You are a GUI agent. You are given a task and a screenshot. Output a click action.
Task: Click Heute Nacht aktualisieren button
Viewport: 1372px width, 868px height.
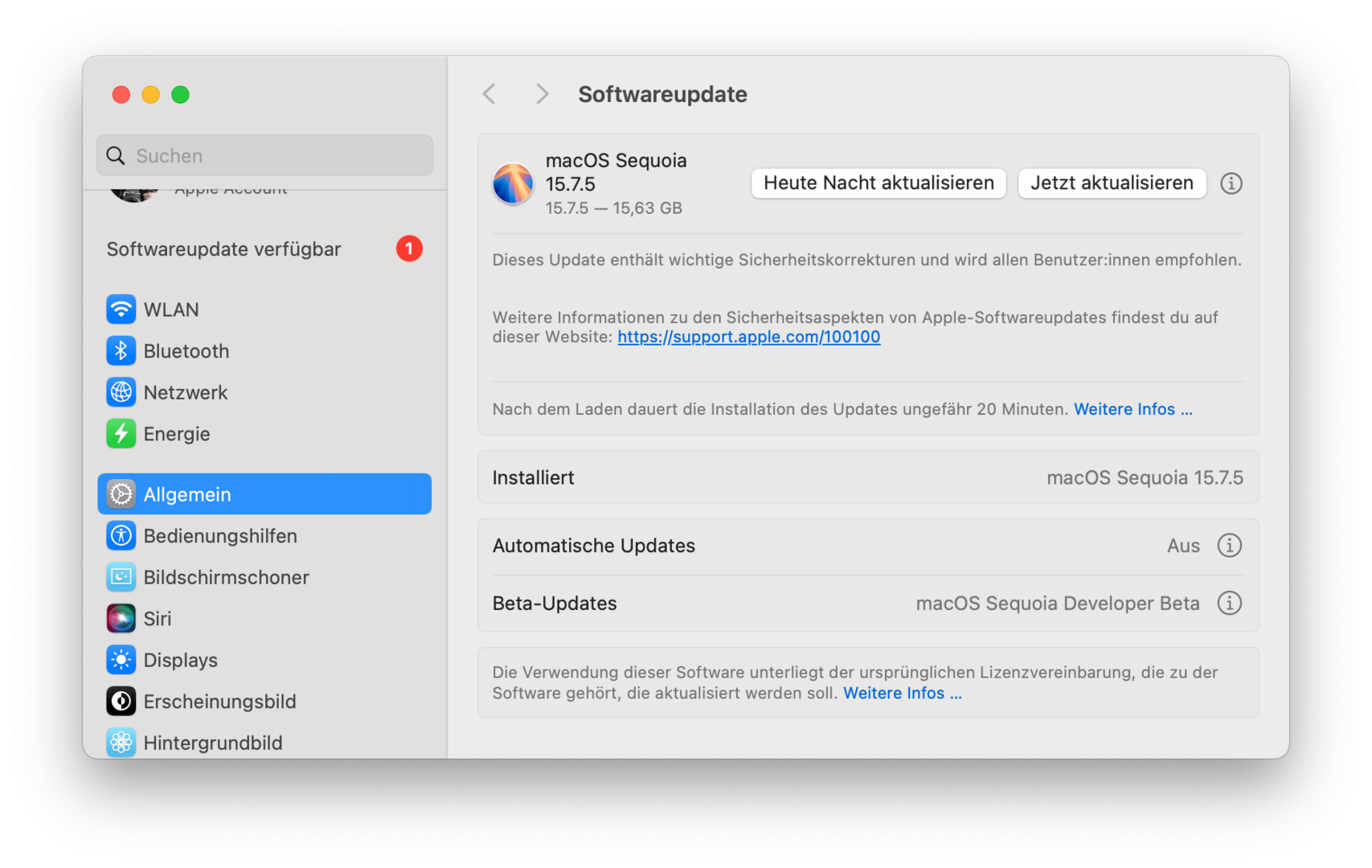(x=878, y=183)
